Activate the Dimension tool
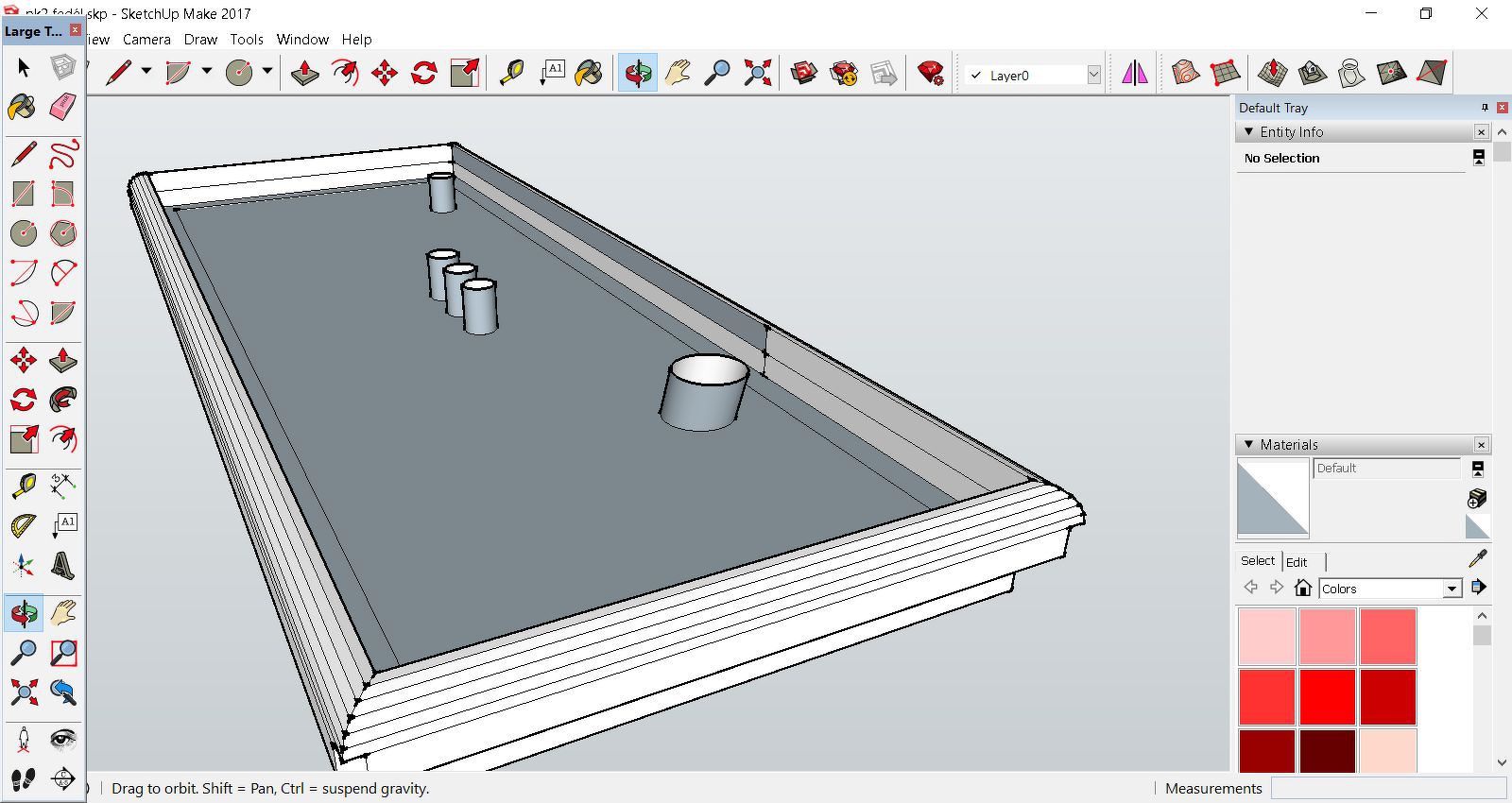 pyautogui.click(x=62, y=487)
